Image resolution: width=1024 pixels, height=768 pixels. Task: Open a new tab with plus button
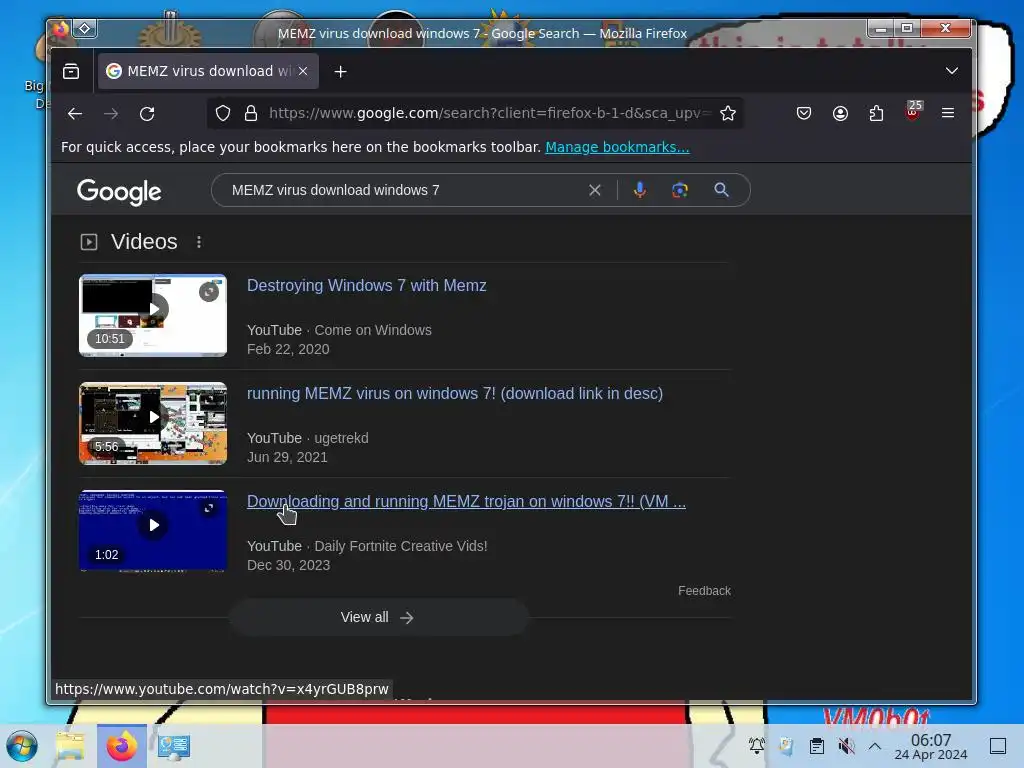pyautogui.click(x=340, y=72)
